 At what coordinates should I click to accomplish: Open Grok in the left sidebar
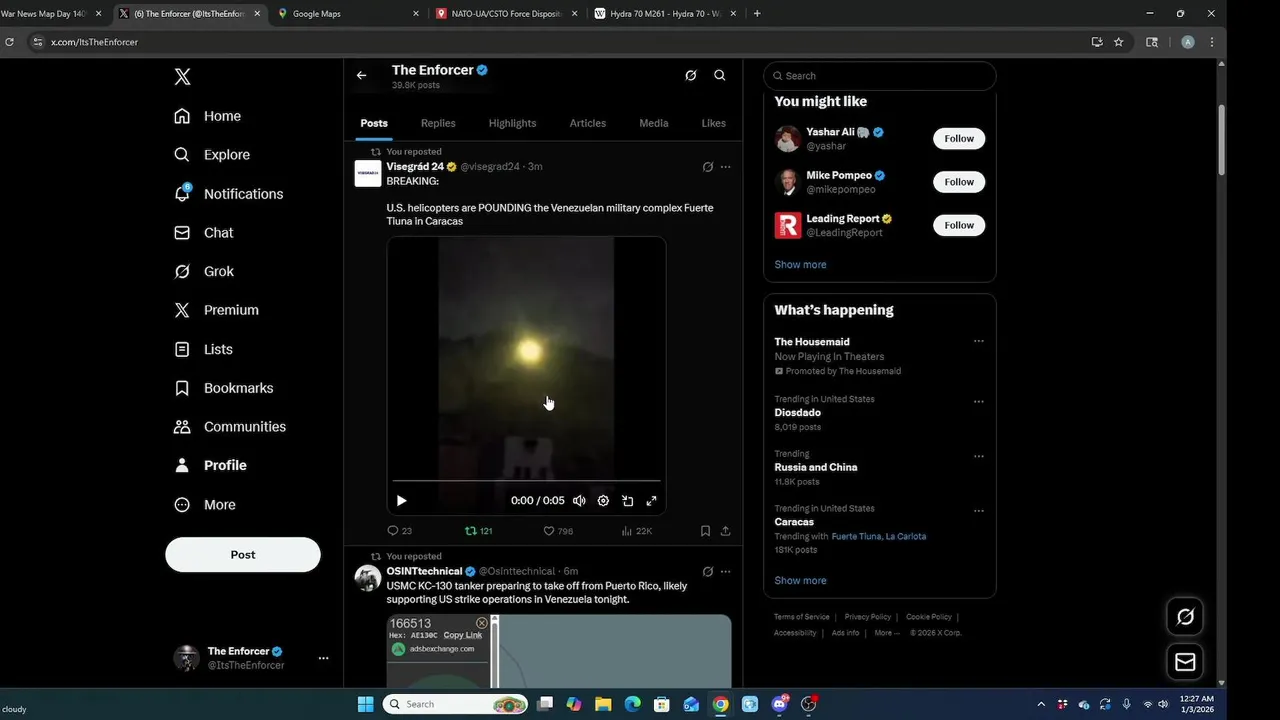[x=203, y=272]
